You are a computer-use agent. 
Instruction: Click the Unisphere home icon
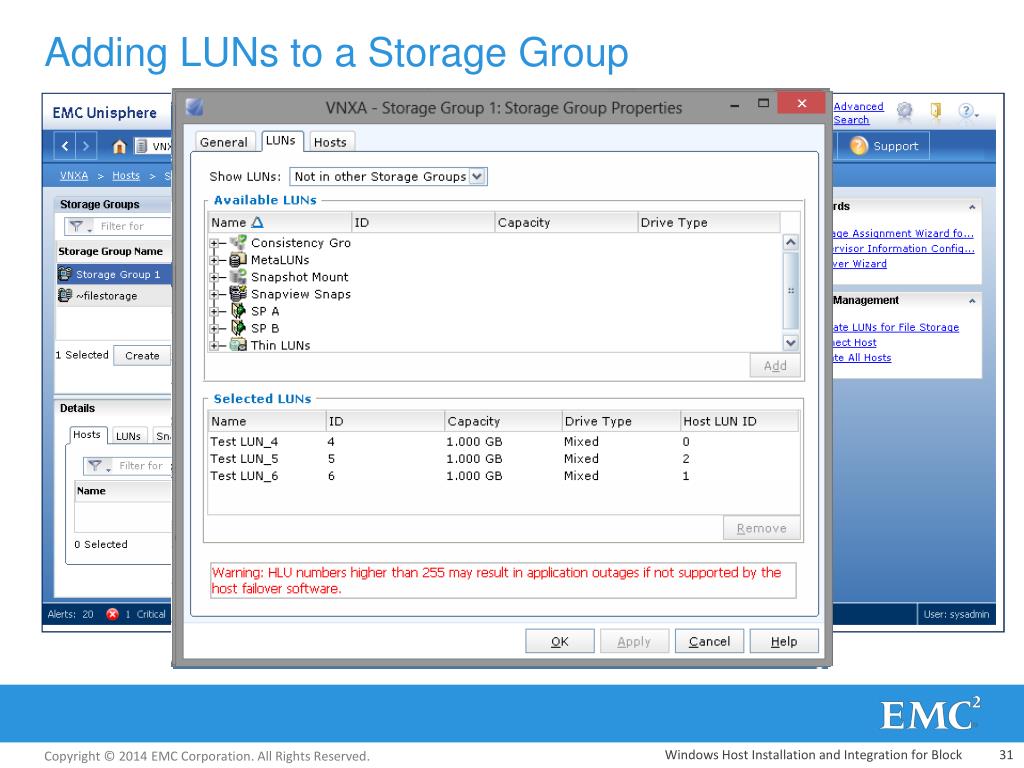[119, 146]
